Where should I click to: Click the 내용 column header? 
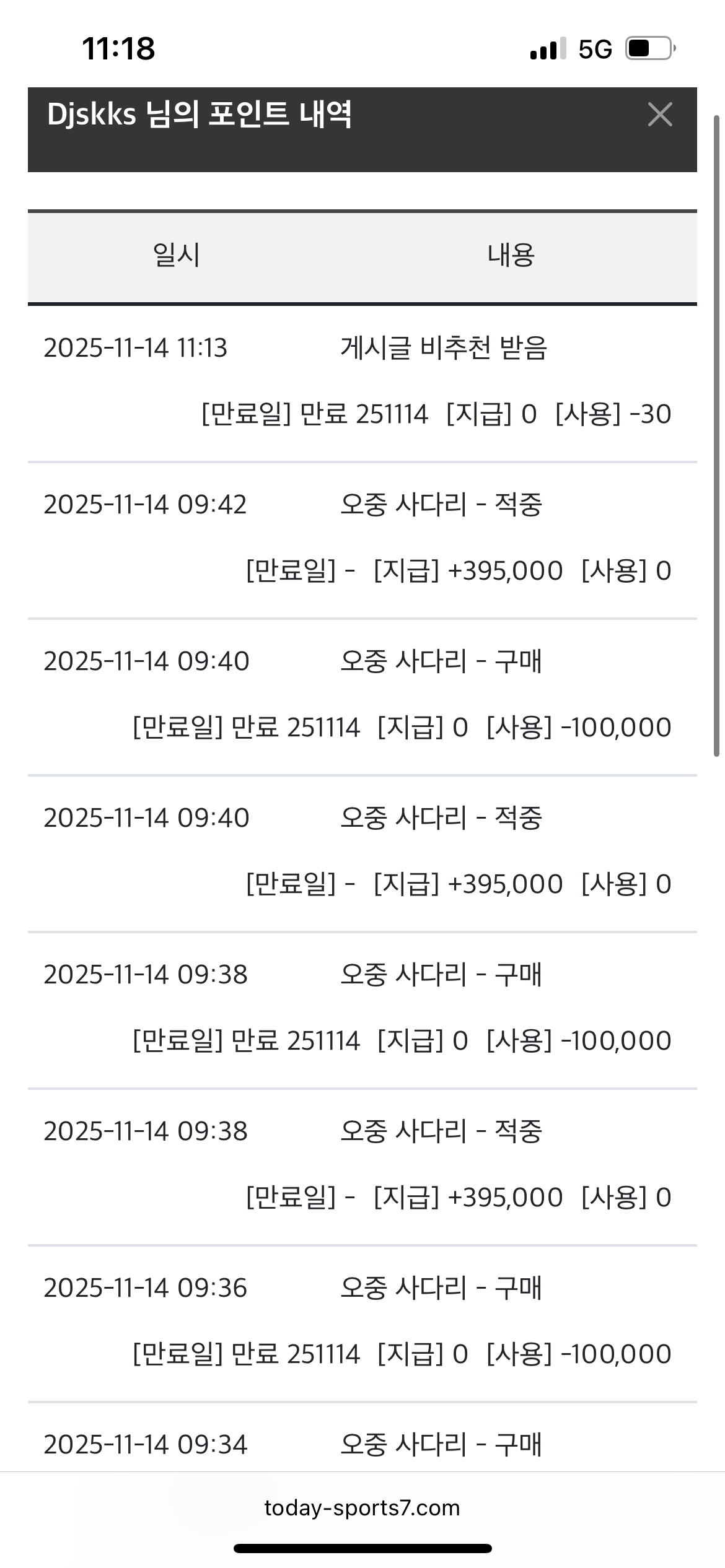(511, 256)
